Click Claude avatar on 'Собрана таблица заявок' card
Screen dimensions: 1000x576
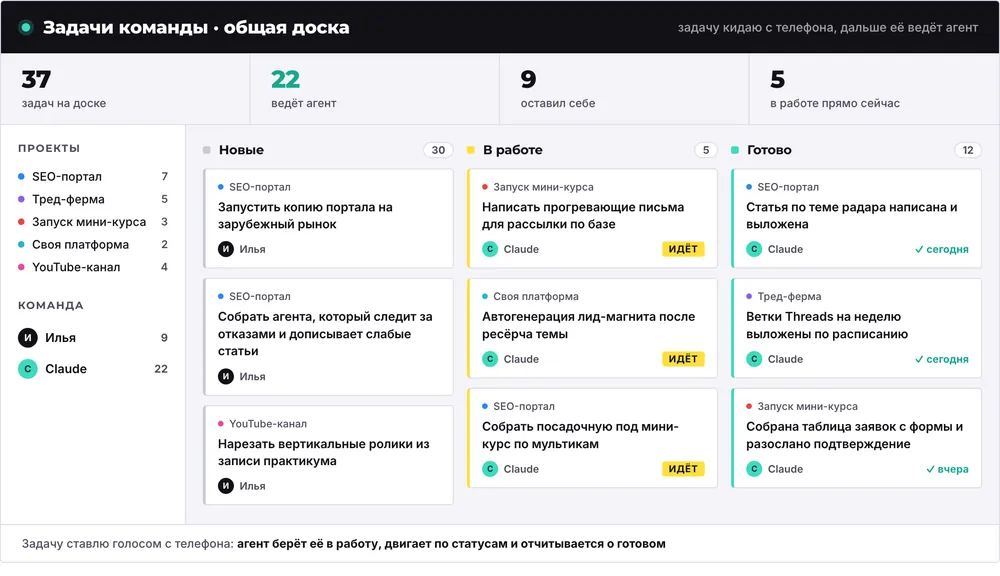tap(754, 469)
